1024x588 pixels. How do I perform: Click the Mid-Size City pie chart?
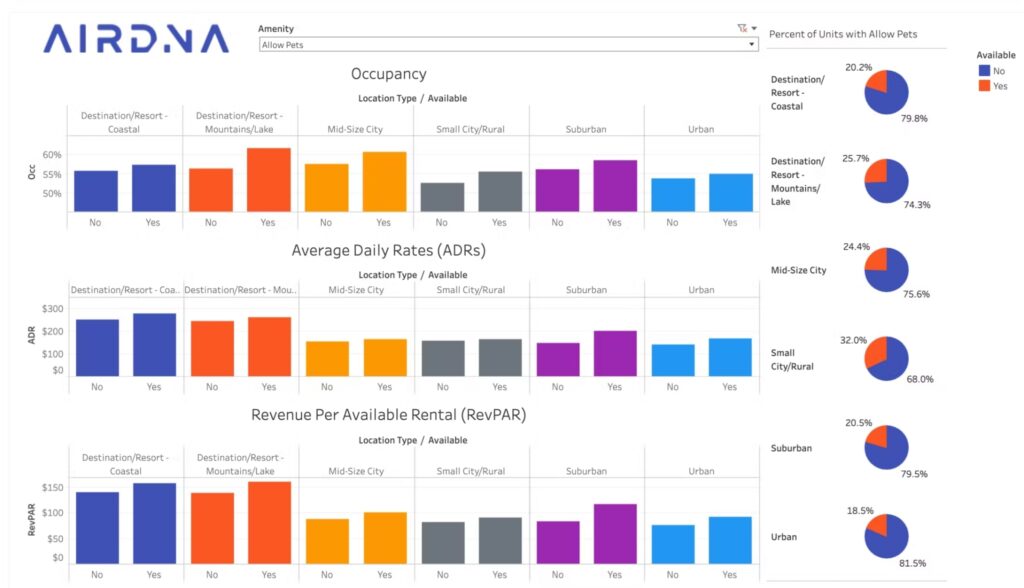coord(886,269)
